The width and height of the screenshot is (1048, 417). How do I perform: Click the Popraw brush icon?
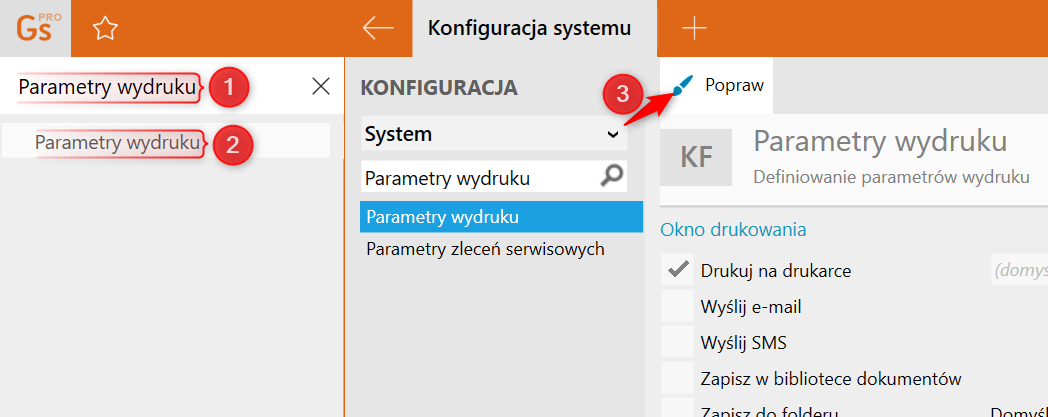point(683,86)
